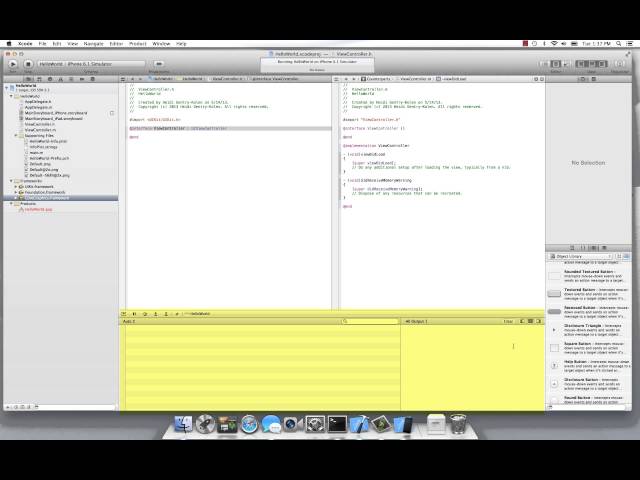Expand UIKit.framework in the navigator
This screenshot has width=640, height=480.
pos(16,187)
